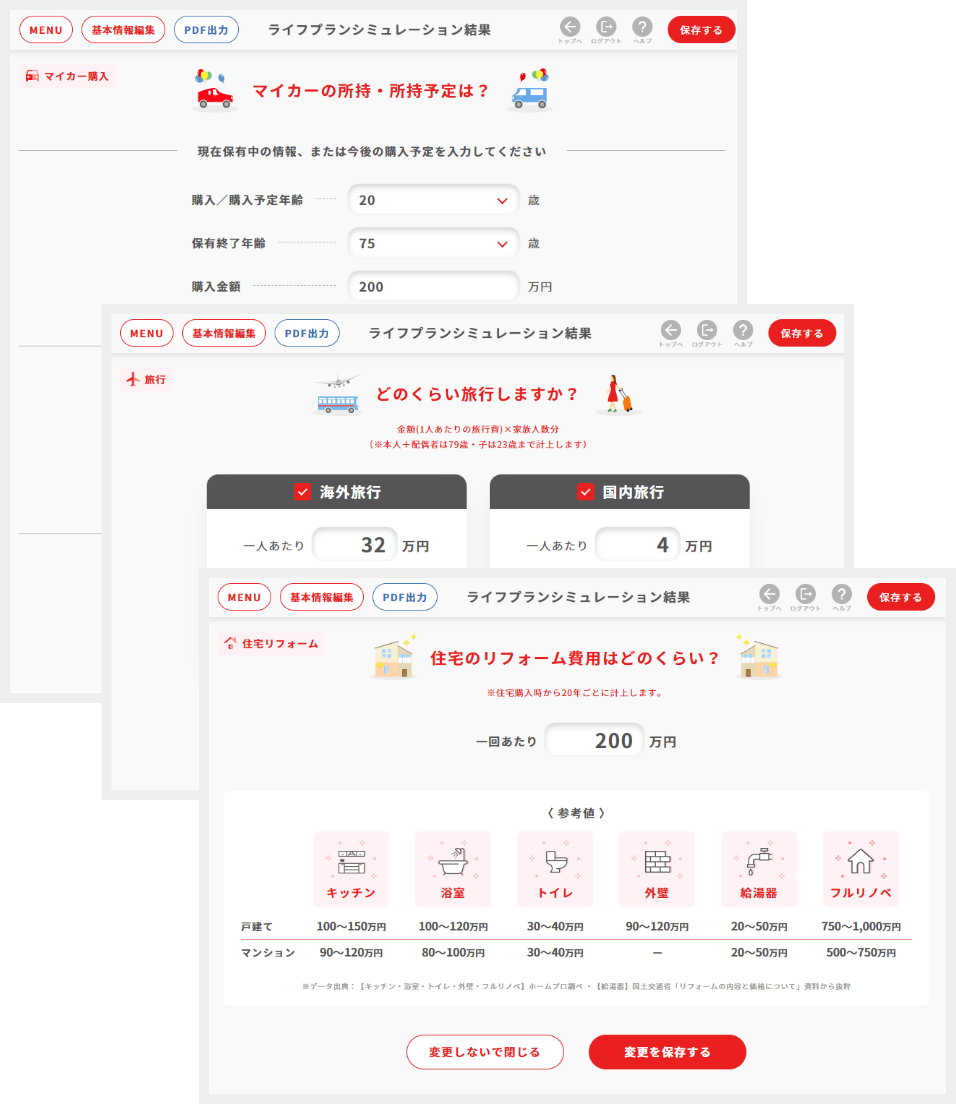Select the Water heater (給湯器) faucet icon
The height and width of the screenshot is (1104, 956).
click(x=759, y=862)
